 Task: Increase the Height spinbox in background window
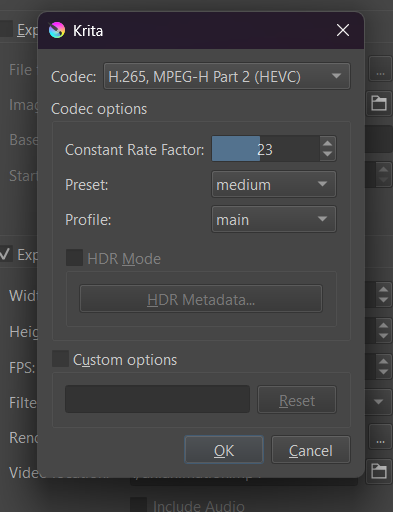pyautogui.click(x=383, y=325)
